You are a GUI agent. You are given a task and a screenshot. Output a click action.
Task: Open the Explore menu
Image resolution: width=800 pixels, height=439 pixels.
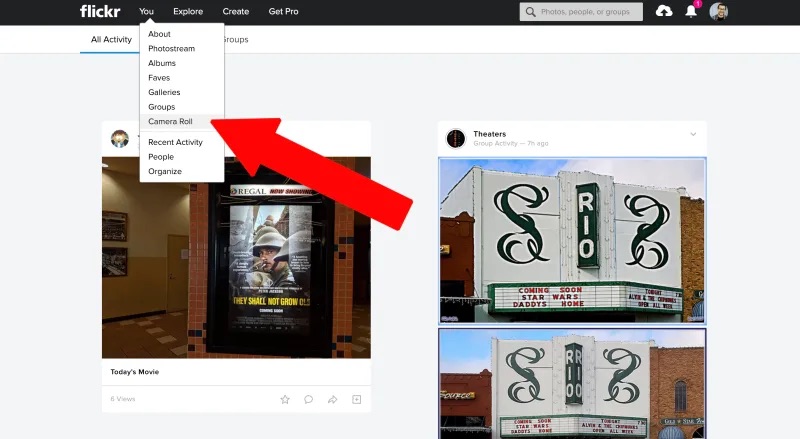coord(188,11)
